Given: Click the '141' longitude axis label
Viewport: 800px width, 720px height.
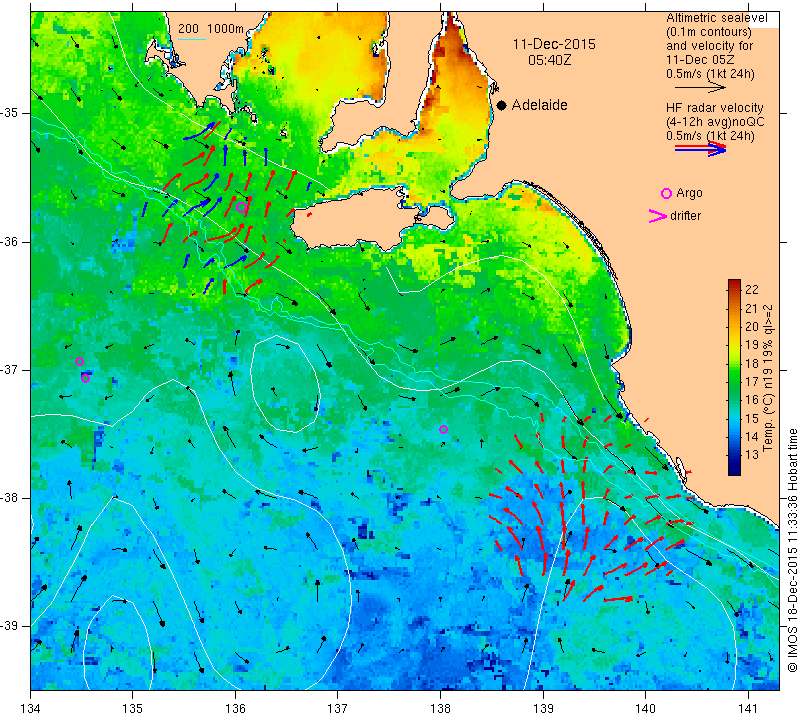Looking at the screenshot, I should point(748,709).
